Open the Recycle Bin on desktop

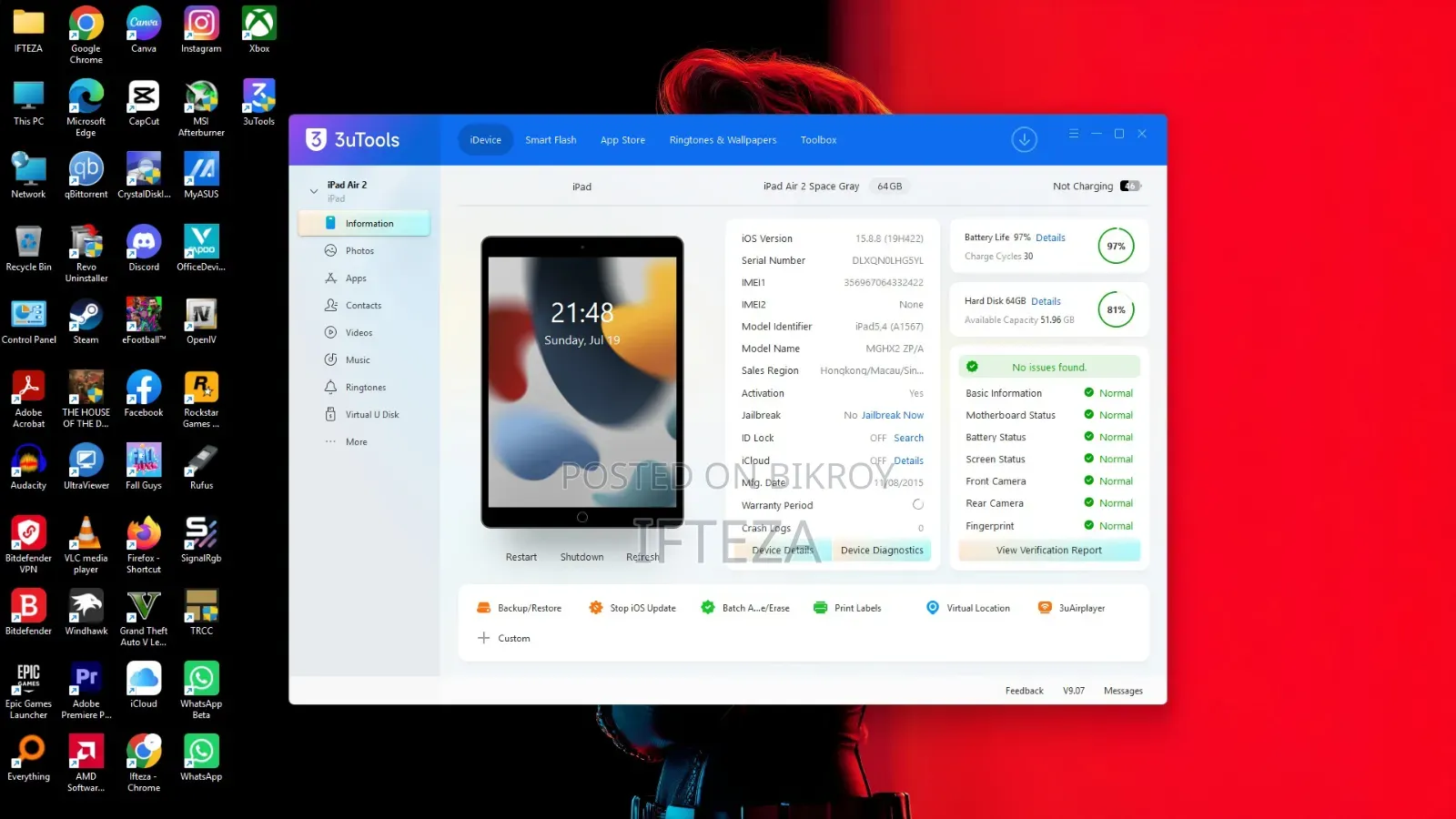click(28, 248)
